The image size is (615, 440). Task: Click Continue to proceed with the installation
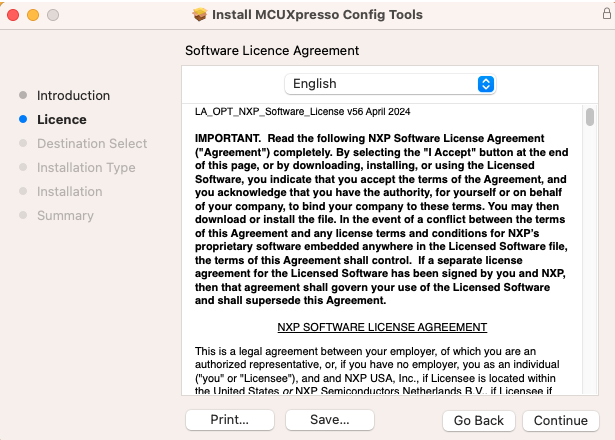click(x=560, y=420)
